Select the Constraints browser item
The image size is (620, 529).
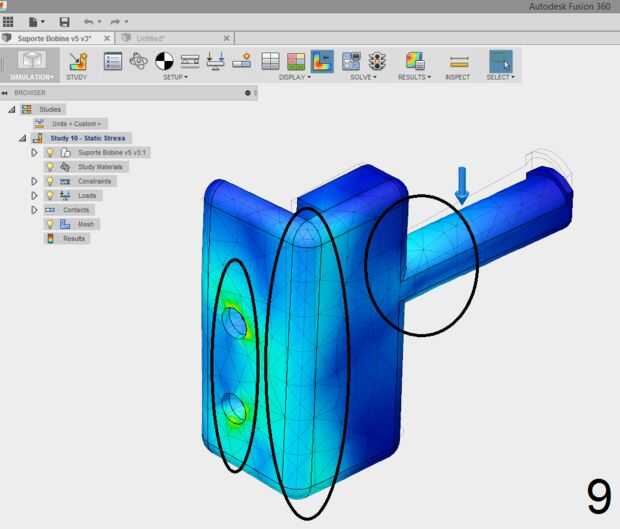coord(95,181)
